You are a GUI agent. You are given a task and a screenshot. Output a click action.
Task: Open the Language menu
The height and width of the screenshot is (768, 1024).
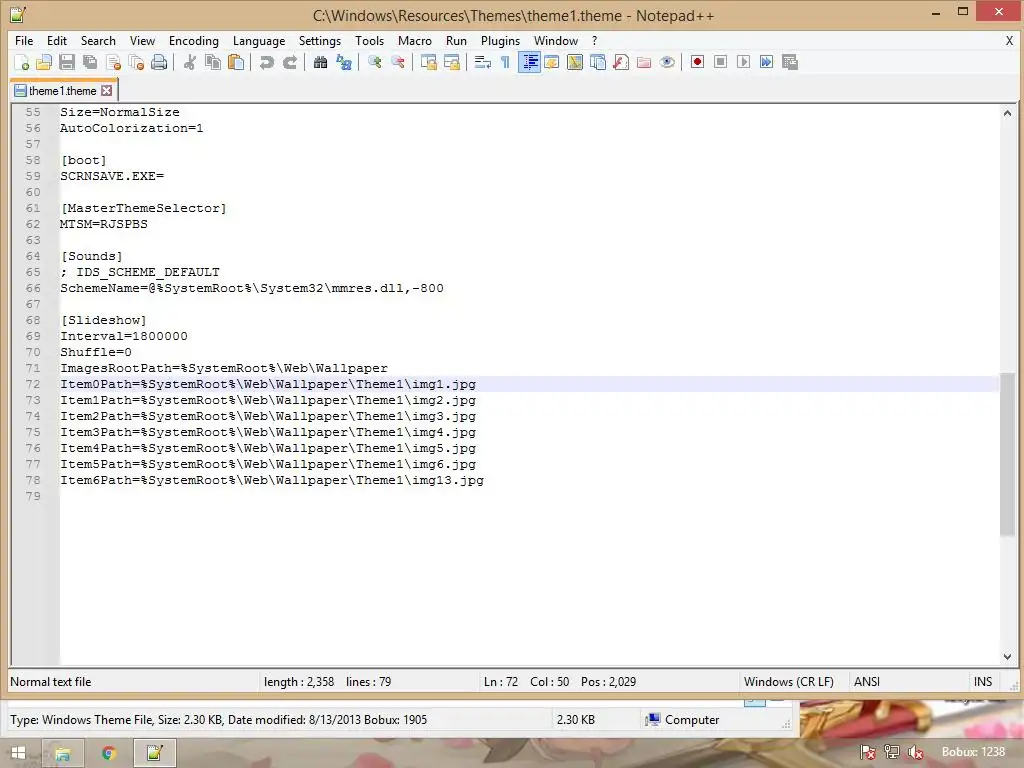259,40
